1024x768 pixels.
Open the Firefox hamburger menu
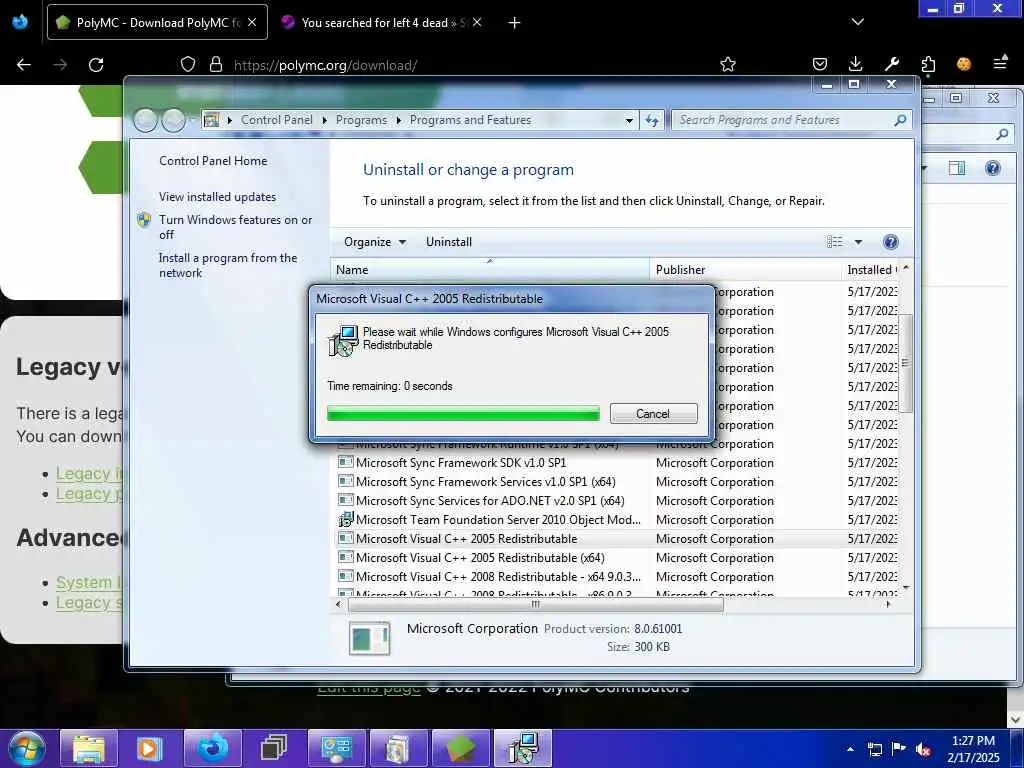tap(1000, 63)
